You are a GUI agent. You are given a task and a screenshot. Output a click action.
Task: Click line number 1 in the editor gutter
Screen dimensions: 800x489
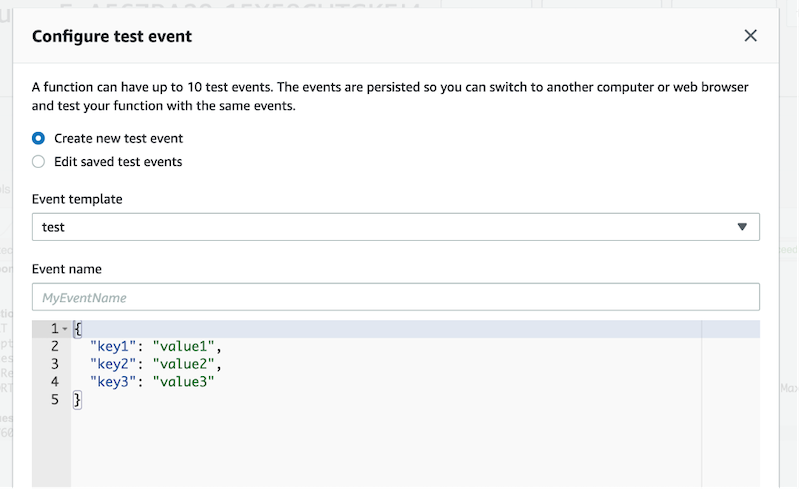pyautogui.click(x=54, y=329)
